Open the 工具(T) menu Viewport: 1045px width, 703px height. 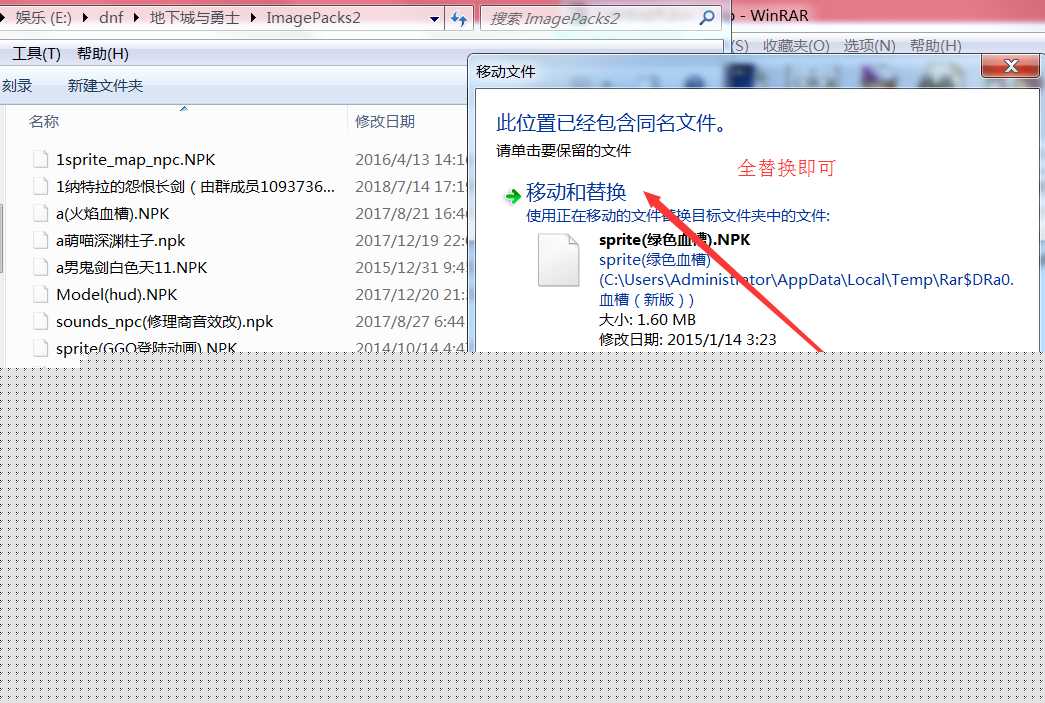pos(37,54)
